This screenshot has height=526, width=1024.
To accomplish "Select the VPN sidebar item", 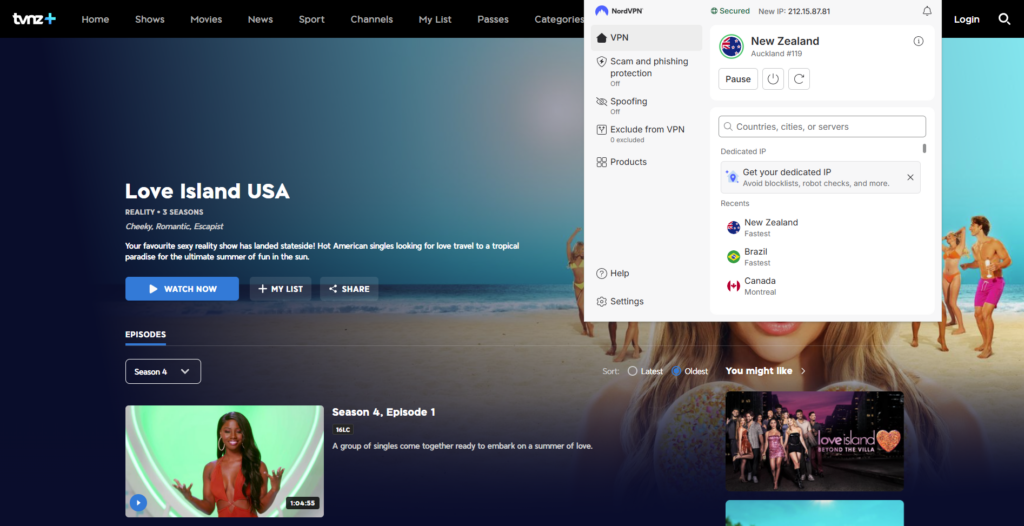I will pos(647,38).
